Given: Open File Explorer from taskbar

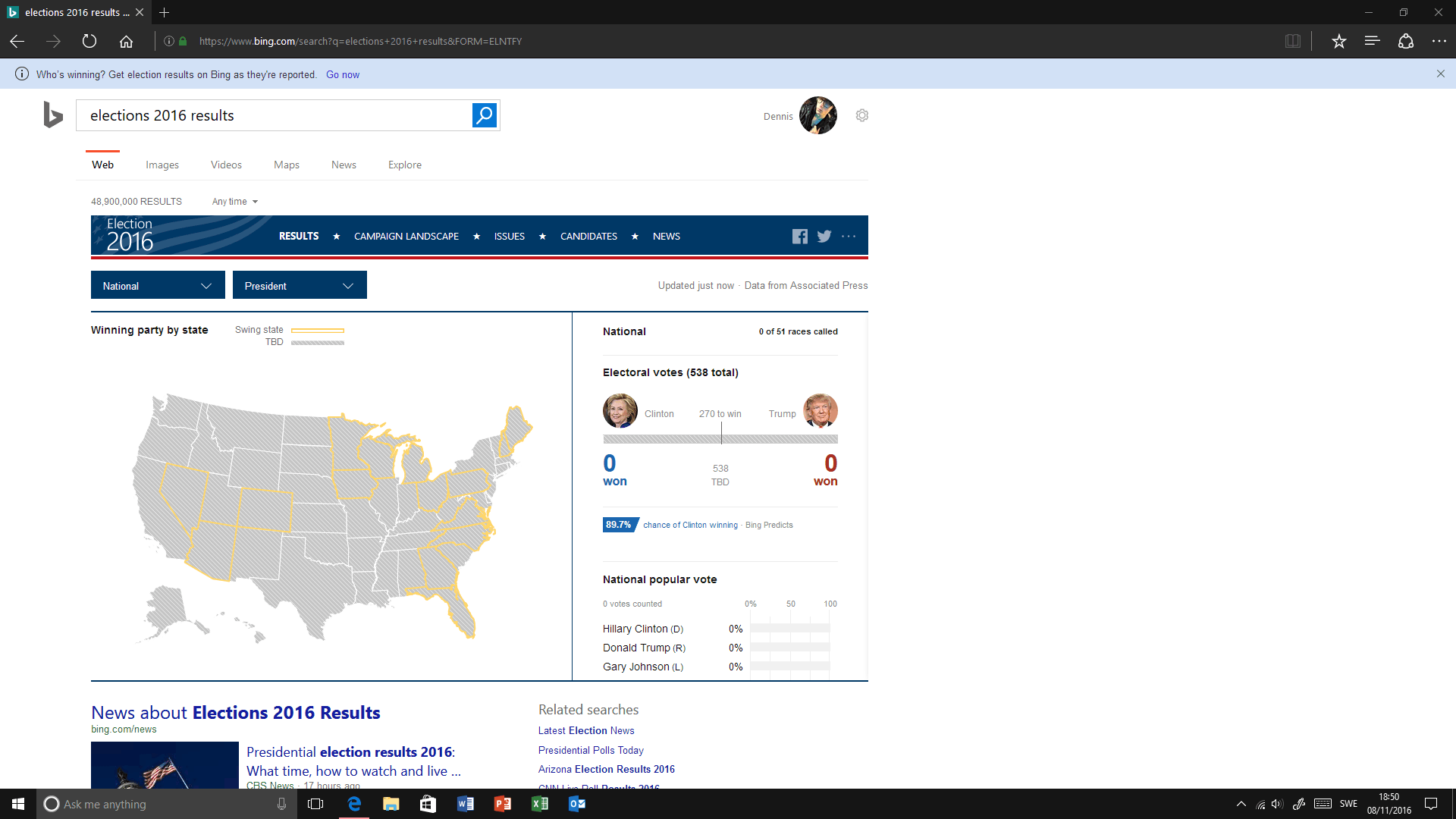Looking at the screenshot, I should (391, 804).
